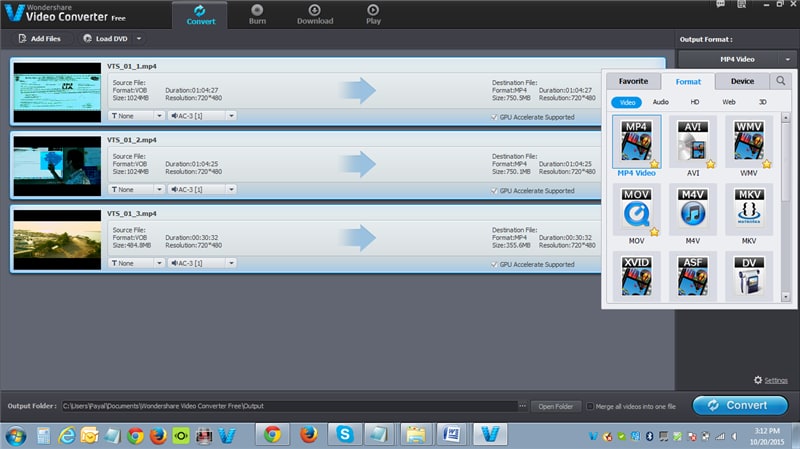Click the Format tab in format panel
800x449 pixels.
point(688,82)
